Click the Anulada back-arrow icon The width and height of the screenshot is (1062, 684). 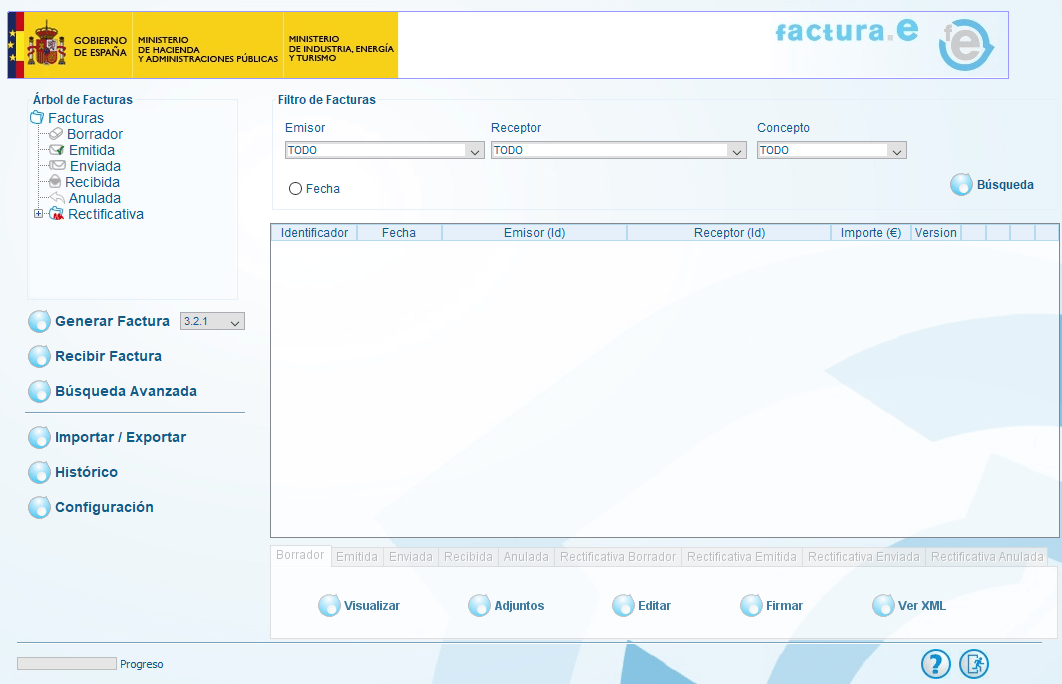58,198
